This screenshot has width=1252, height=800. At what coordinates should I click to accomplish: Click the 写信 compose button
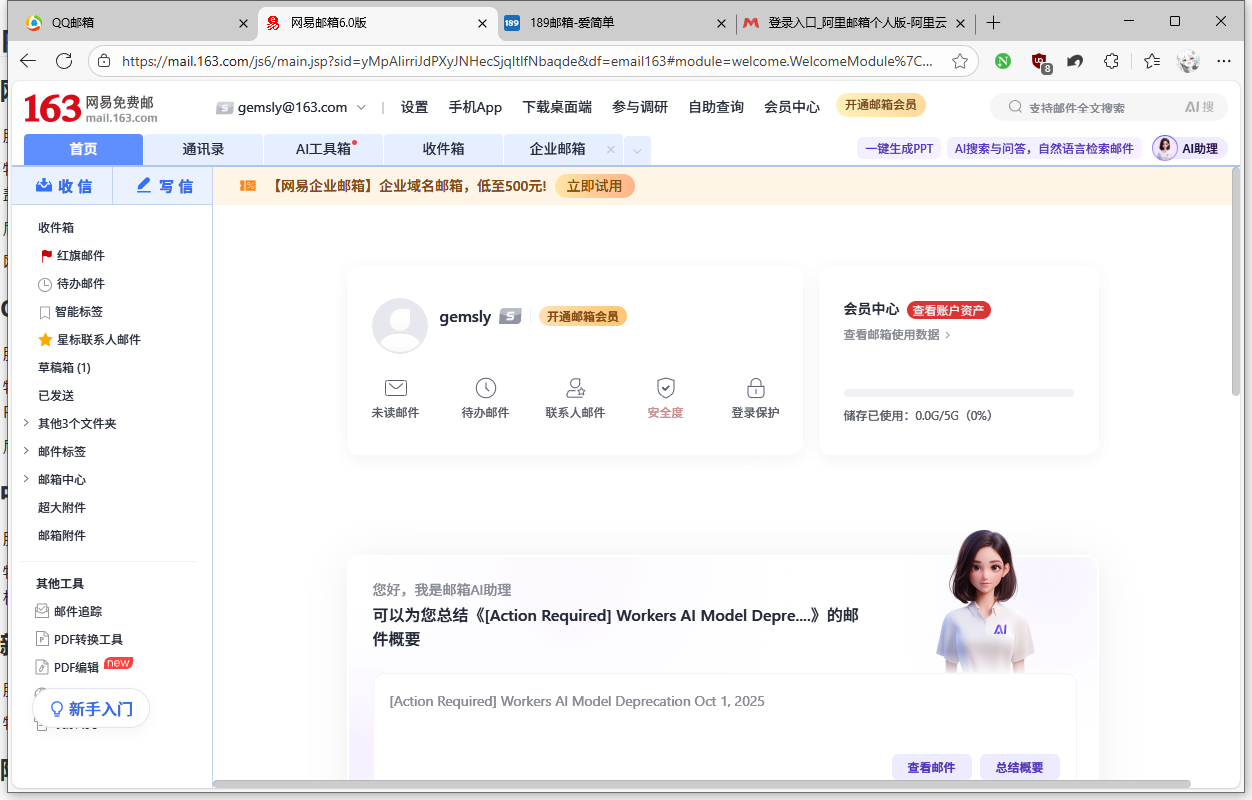pyautogui.click(x=164, y=186)
